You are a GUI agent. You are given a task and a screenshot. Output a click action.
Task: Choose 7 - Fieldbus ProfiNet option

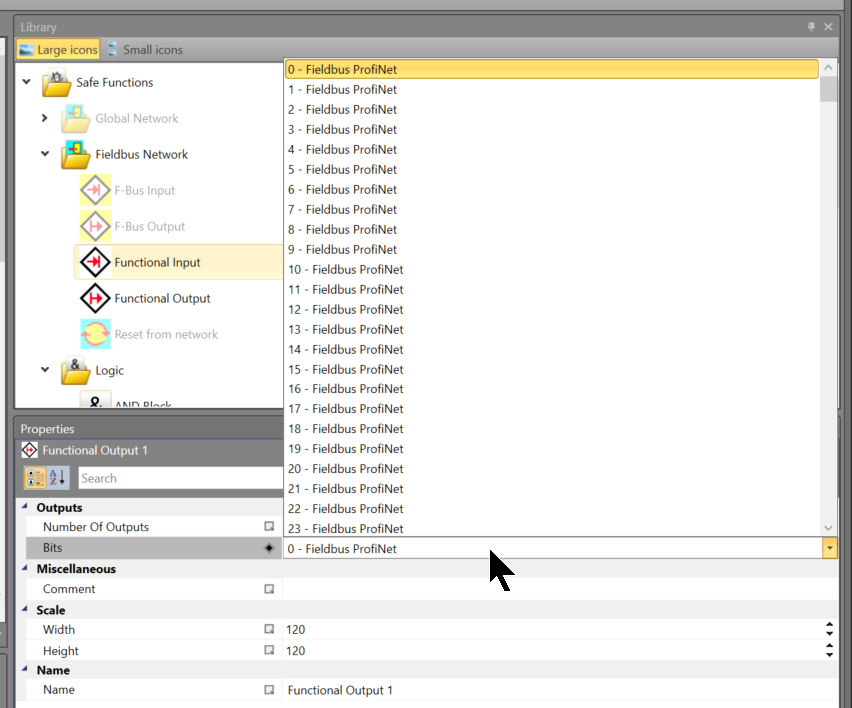(x=552, y=209)
